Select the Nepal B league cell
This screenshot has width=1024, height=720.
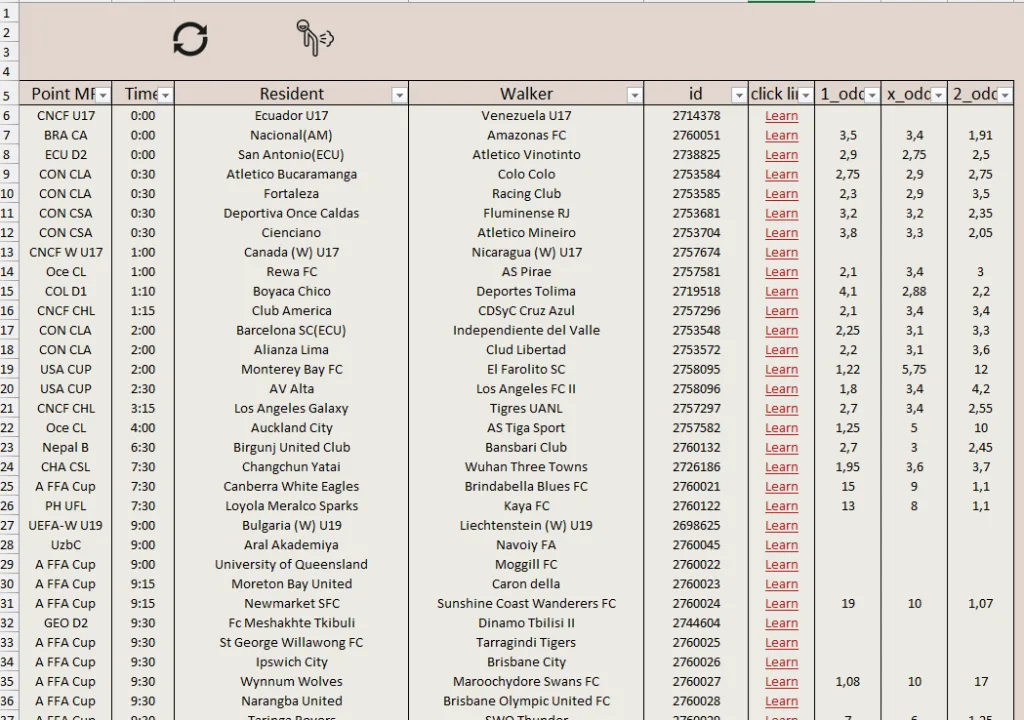65,448
